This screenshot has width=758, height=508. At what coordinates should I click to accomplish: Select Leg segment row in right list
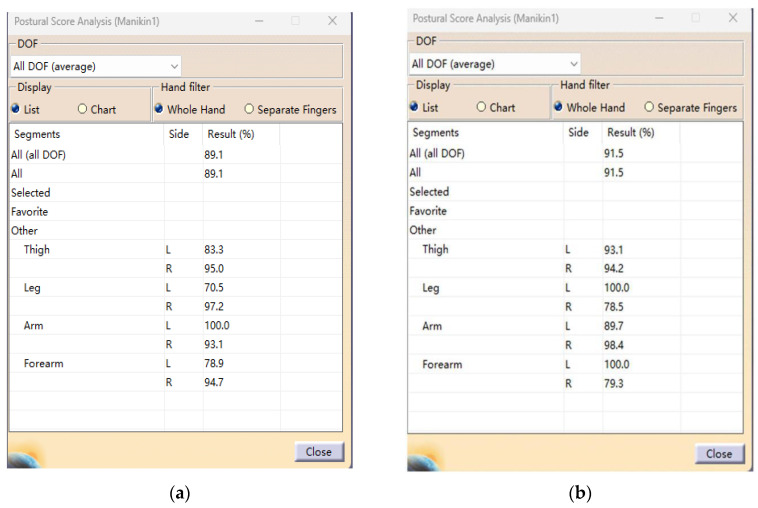click(431, 287)
